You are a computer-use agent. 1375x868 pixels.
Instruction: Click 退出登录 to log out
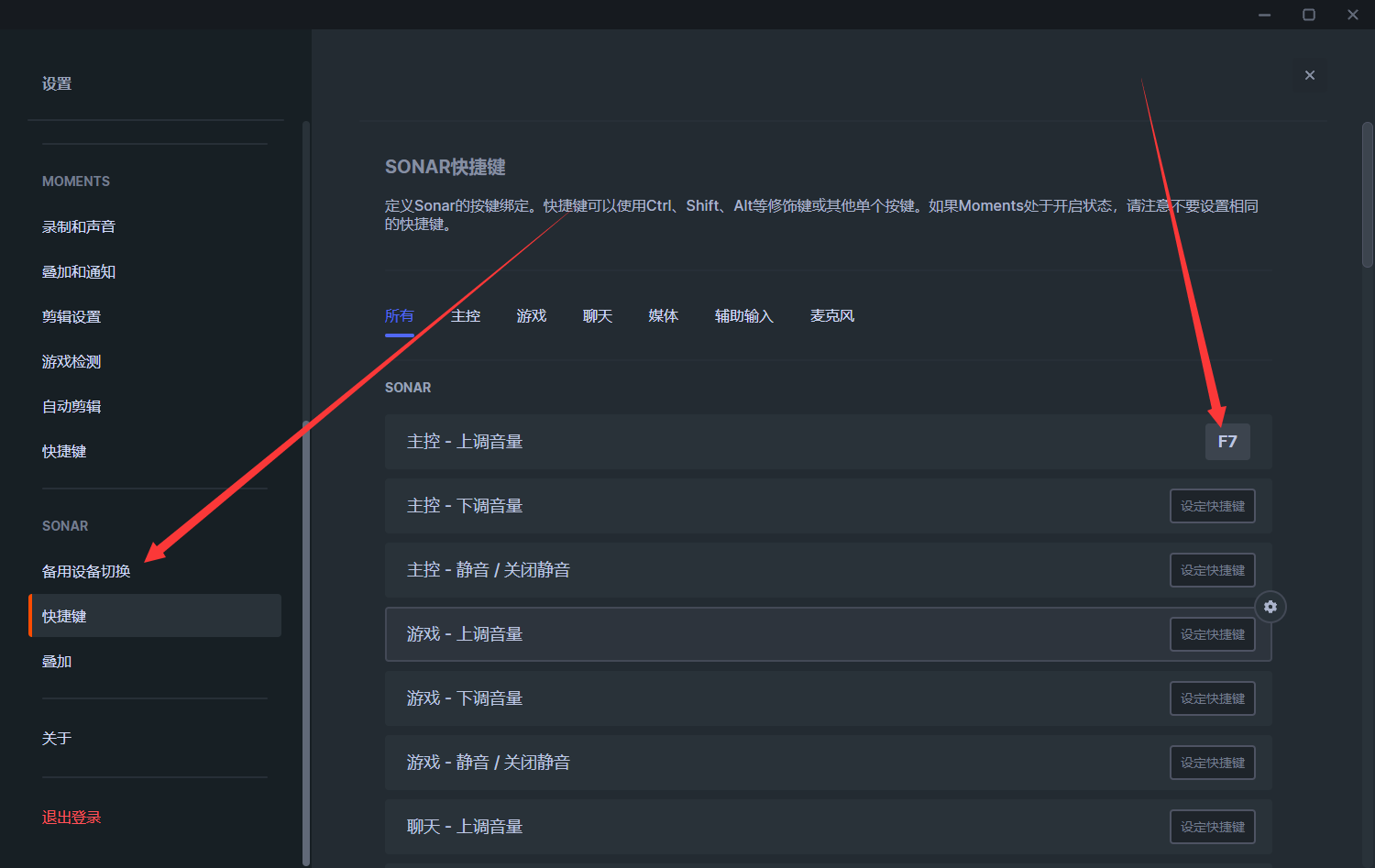(71, 817)
